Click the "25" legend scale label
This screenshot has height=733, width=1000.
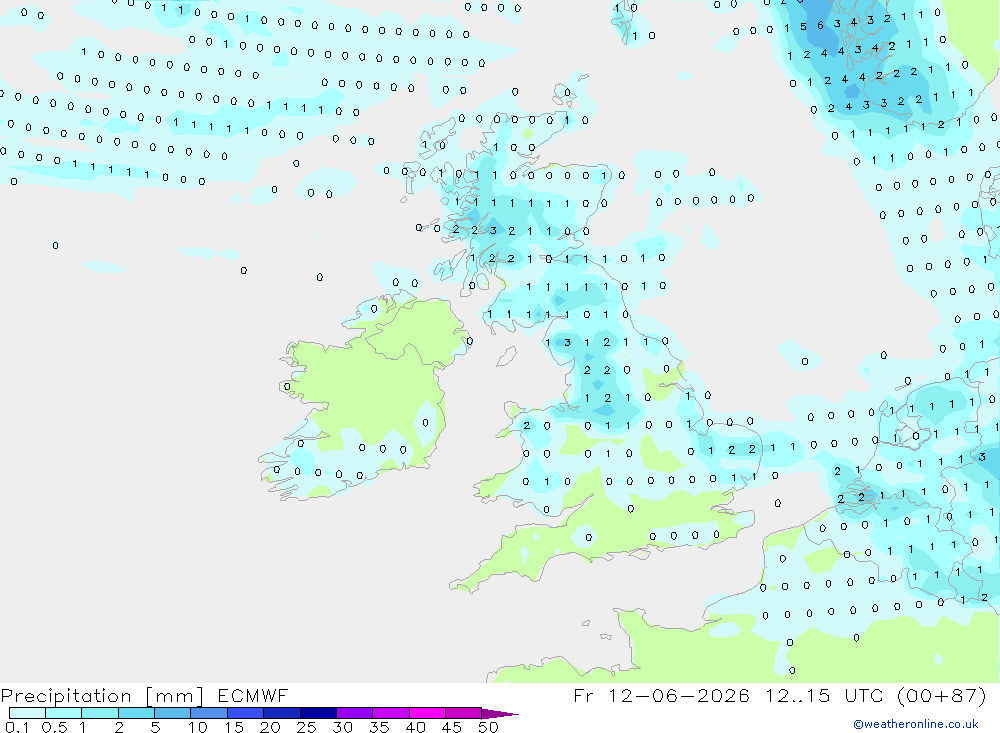tap(306, 727)
